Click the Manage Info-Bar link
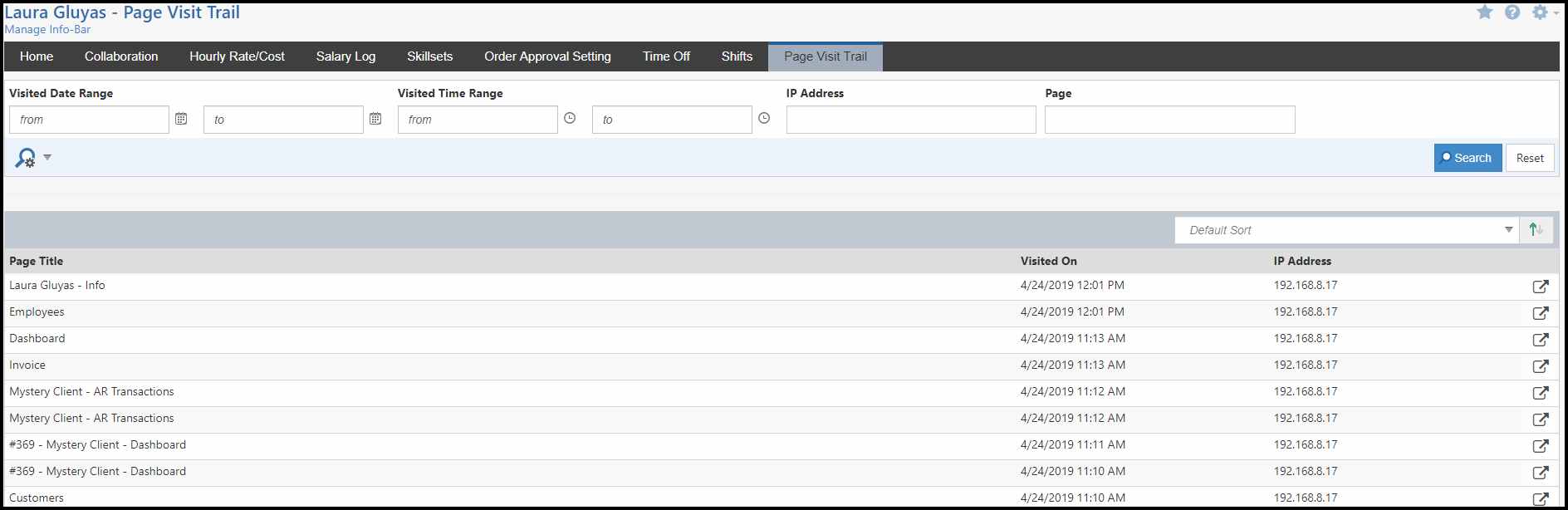 48,30
